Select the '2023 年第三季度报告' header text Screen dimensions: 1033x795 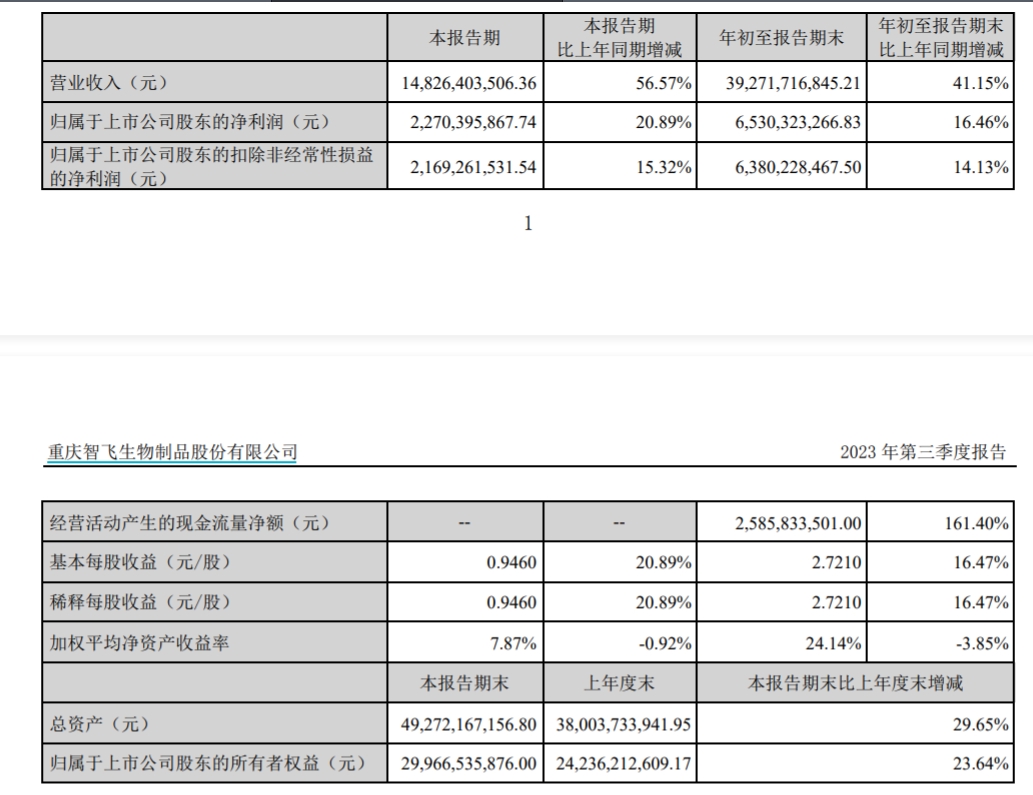coord(923,452)
